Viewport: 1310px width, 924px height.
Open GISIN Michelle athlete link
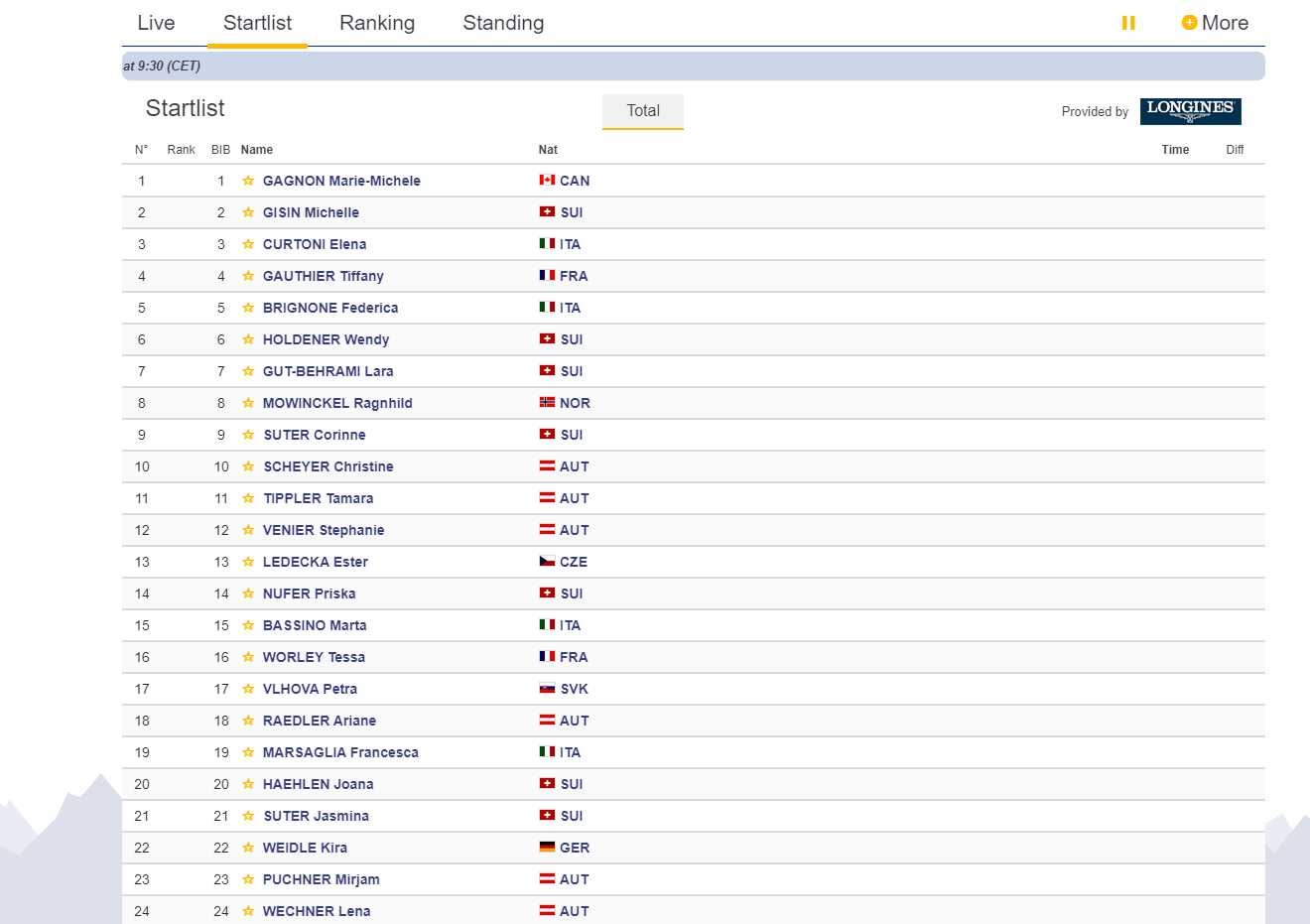311,212
